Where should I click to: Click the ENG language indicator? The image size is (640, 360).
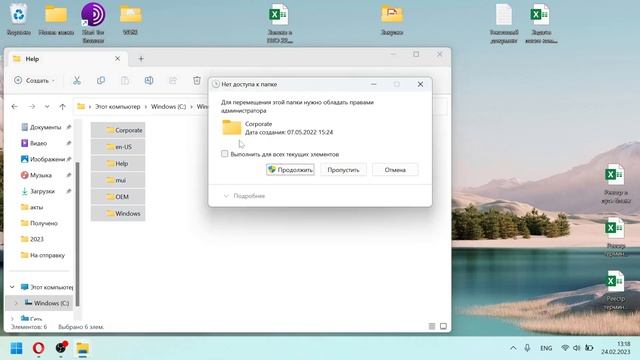click(x=546, y=348)
